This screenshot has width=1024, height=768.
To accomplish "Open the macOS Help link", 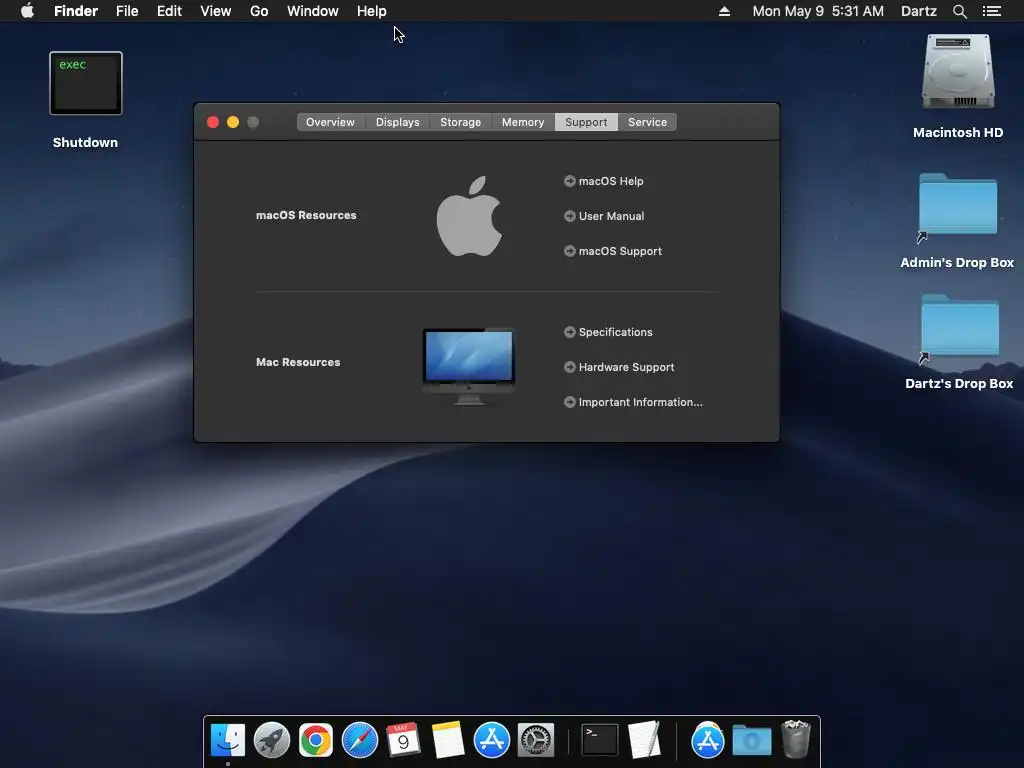I will [611, 181].
